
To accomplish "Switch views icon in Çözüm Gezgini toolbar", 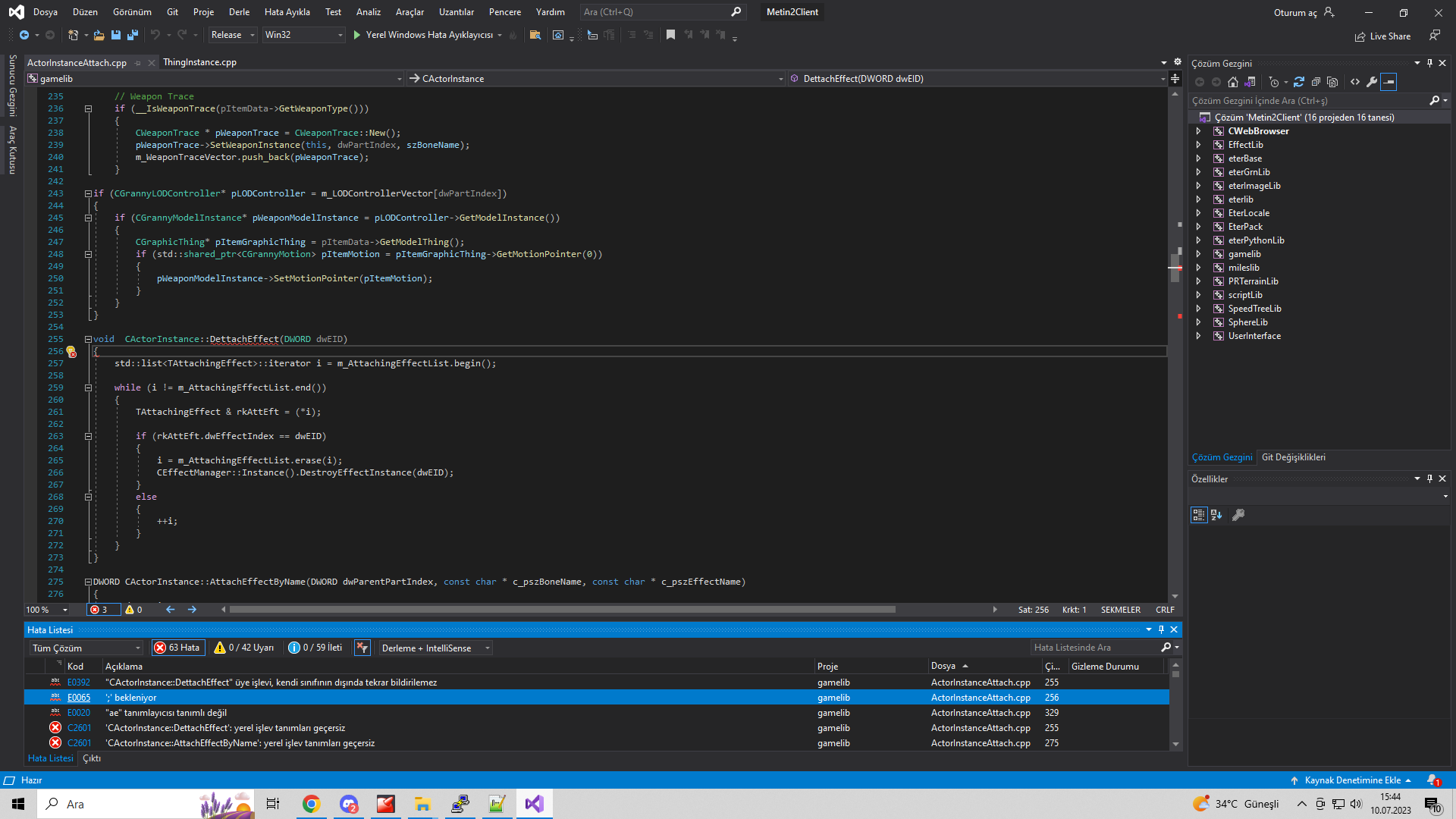I will point(1250,82).
